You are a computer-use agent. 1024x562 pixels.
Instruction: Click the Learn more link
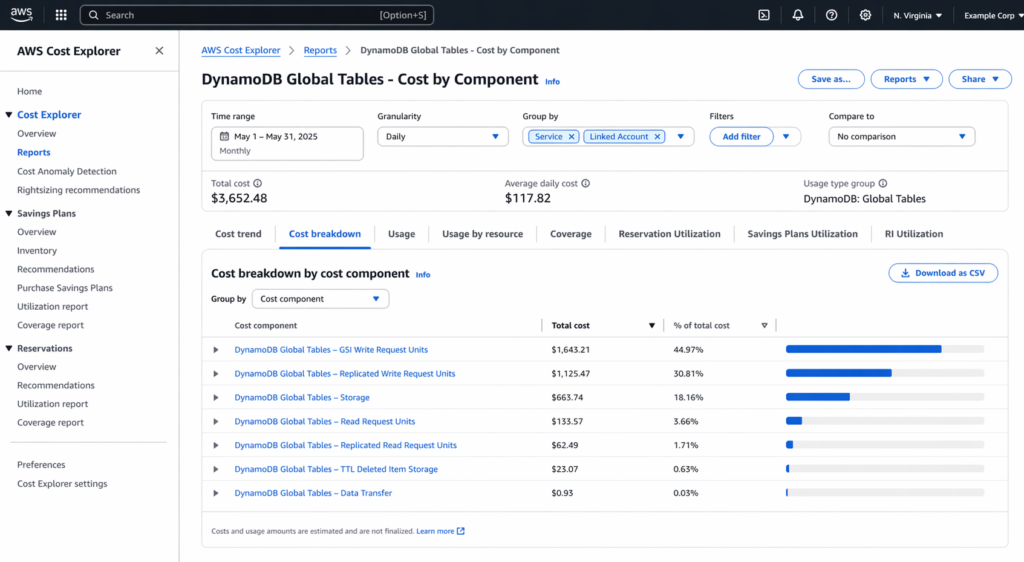click(435, 531)
